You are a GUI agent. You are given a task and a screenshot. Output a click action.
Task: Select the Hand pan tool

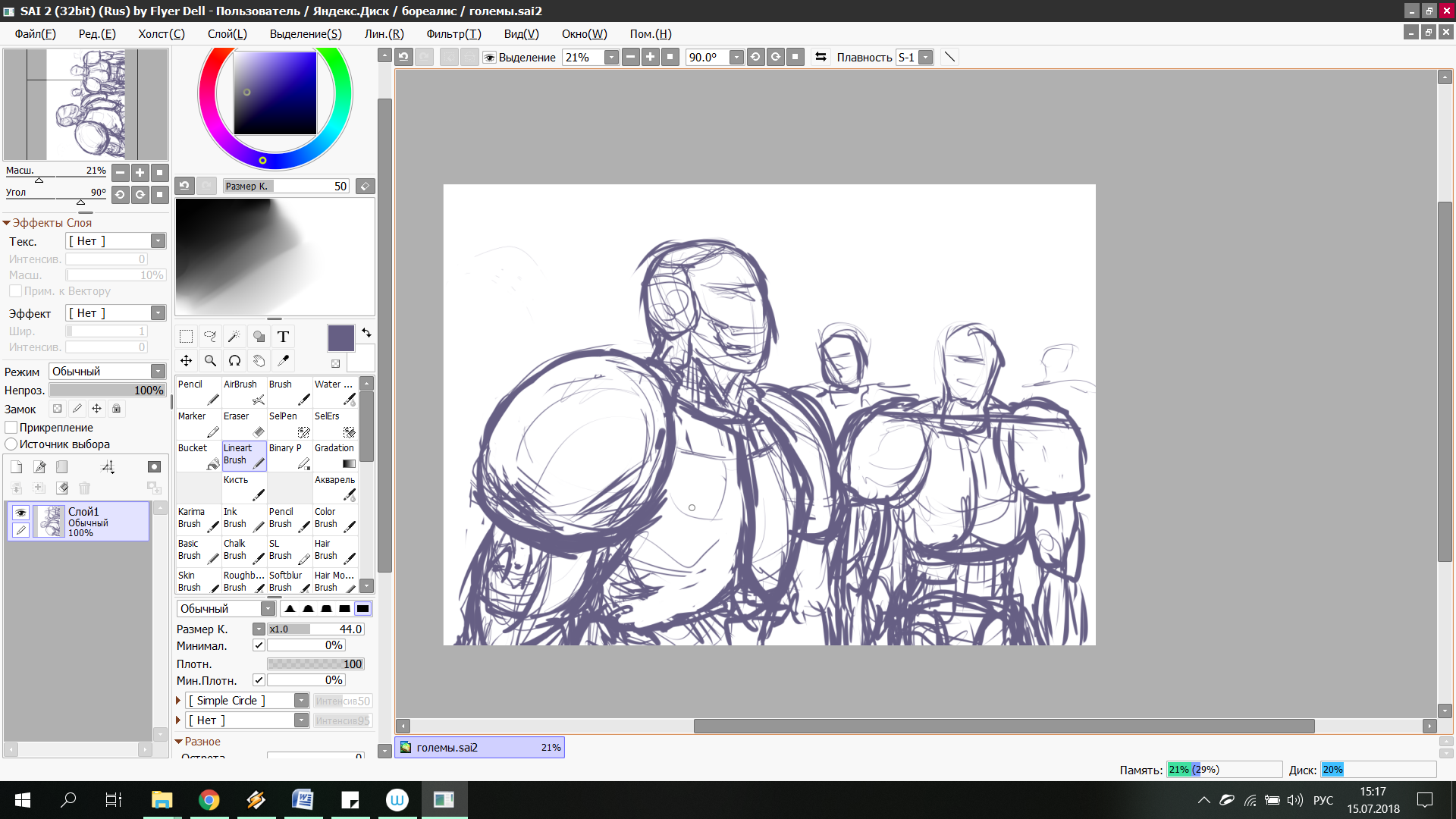pyautogui.click(x=259, y=361)
